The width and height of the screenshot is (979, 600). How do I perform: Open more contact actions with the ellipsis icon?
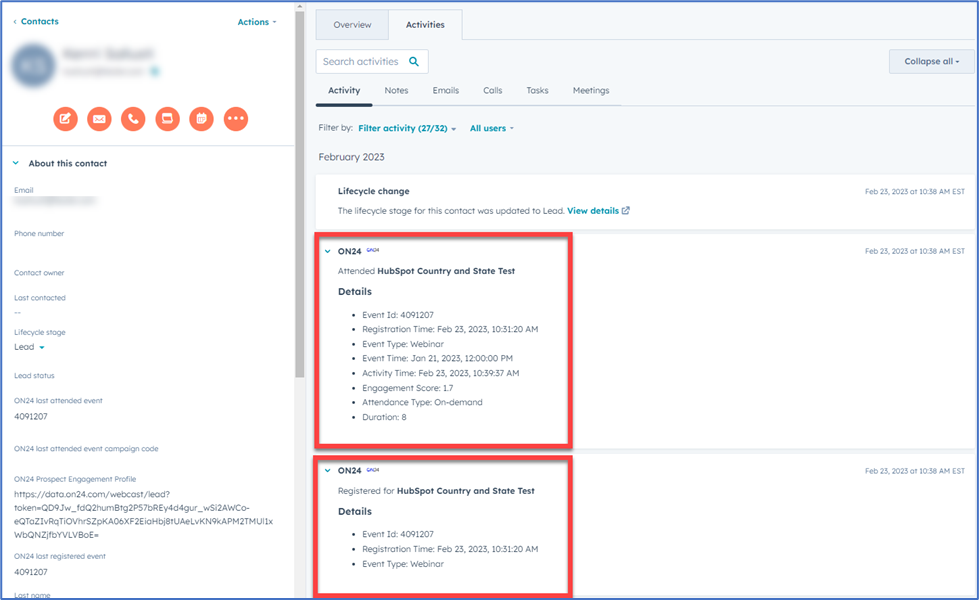click(236, 119)
